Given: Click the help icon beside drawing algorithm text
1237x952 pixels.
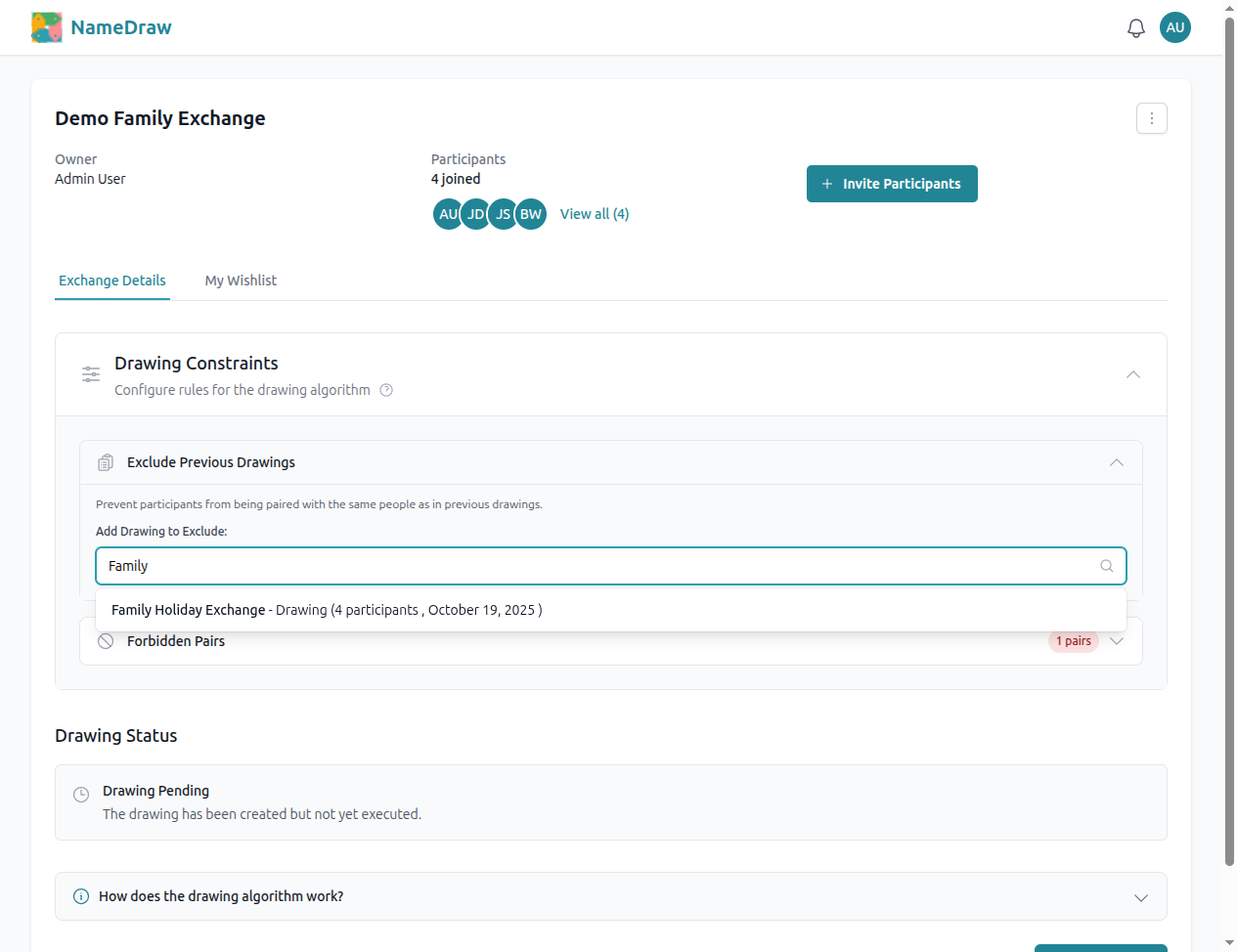Looking at the screenshot, I should (386, 390).
